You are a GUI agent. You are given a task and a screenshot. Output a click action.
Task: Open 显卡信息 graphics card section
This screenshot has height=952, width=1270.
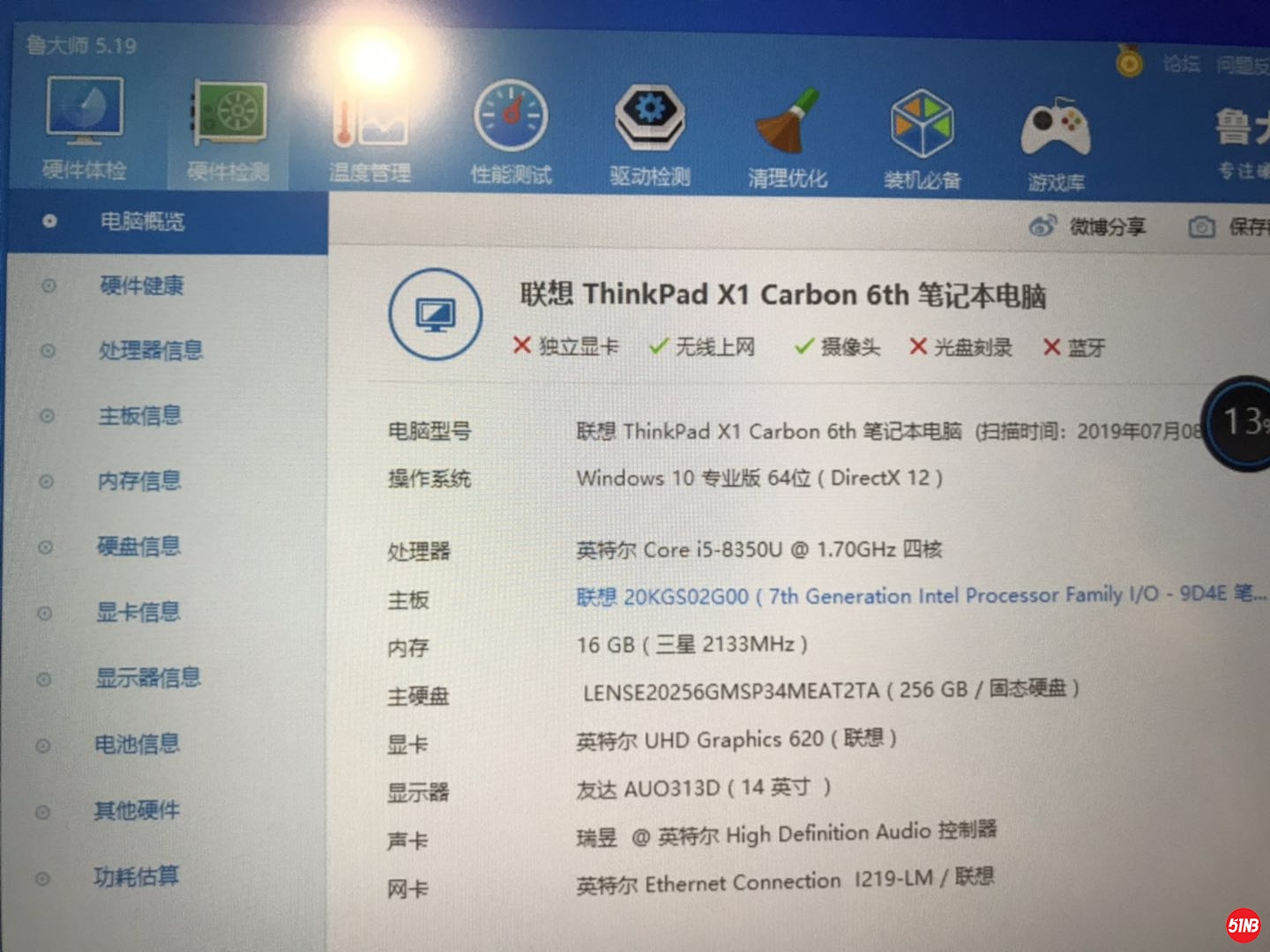tap(138, 612)
